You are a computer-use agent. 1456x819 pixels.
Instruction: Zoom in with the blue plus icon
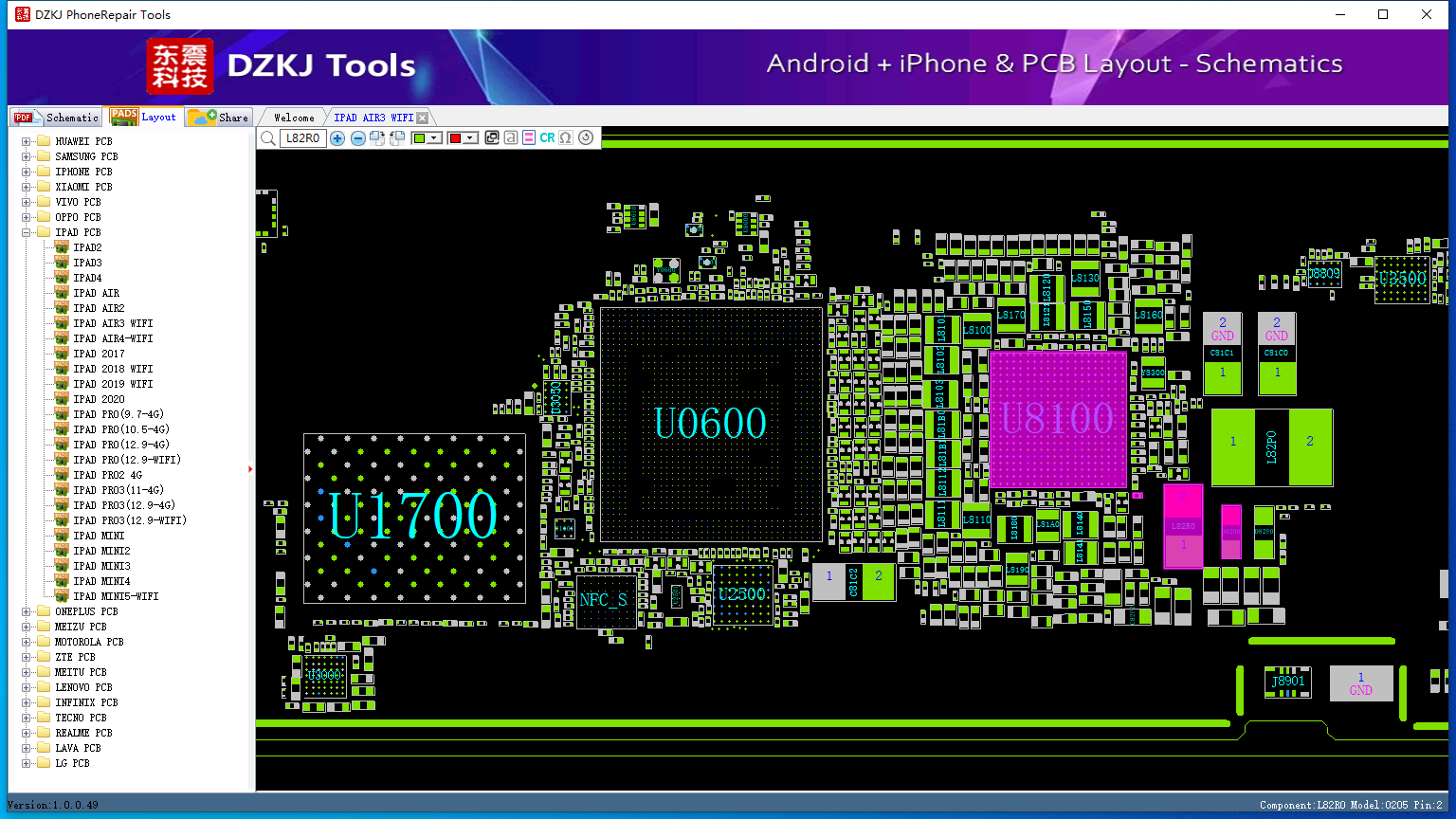point(337,138)
